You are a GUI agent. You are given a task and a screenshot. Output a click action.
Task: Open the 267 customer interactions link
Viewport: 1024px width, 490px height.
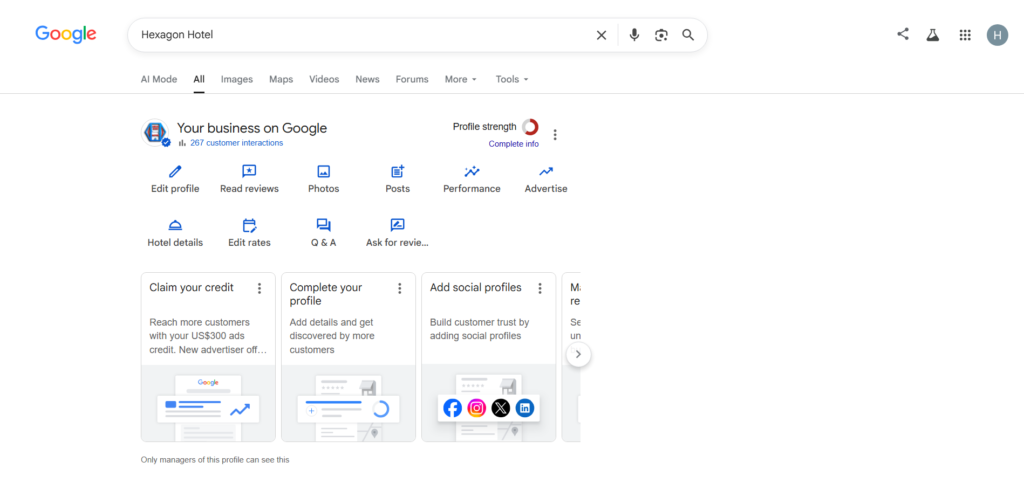point(236,142)
